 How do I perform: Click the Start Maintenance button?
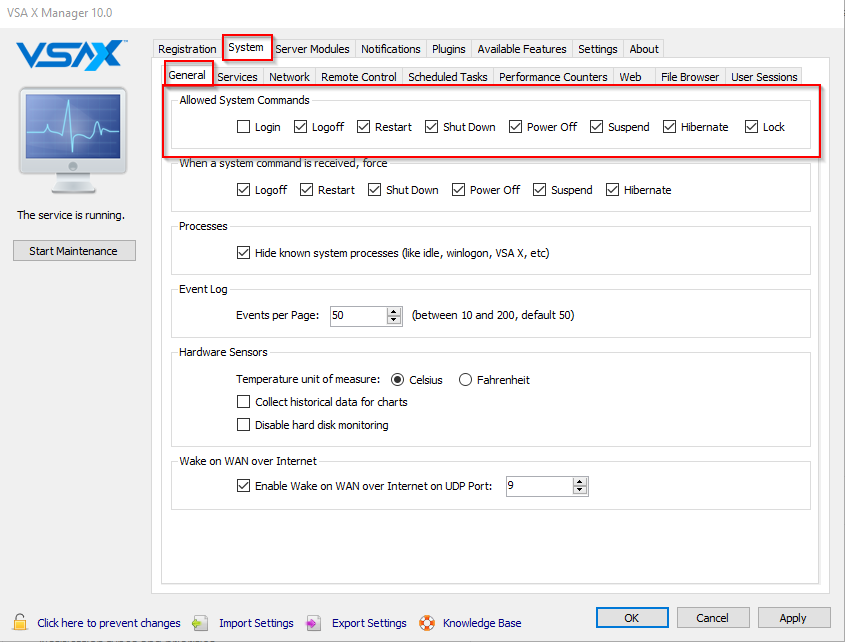[x=74, y=251]
